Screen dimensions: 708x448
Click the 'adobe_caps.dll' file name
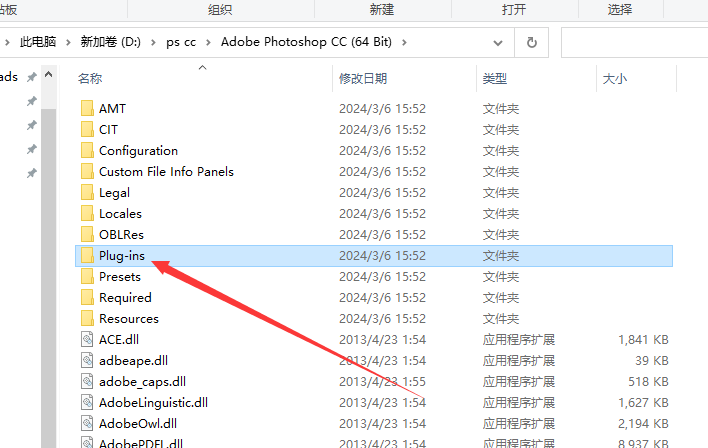tap(142, 382)
